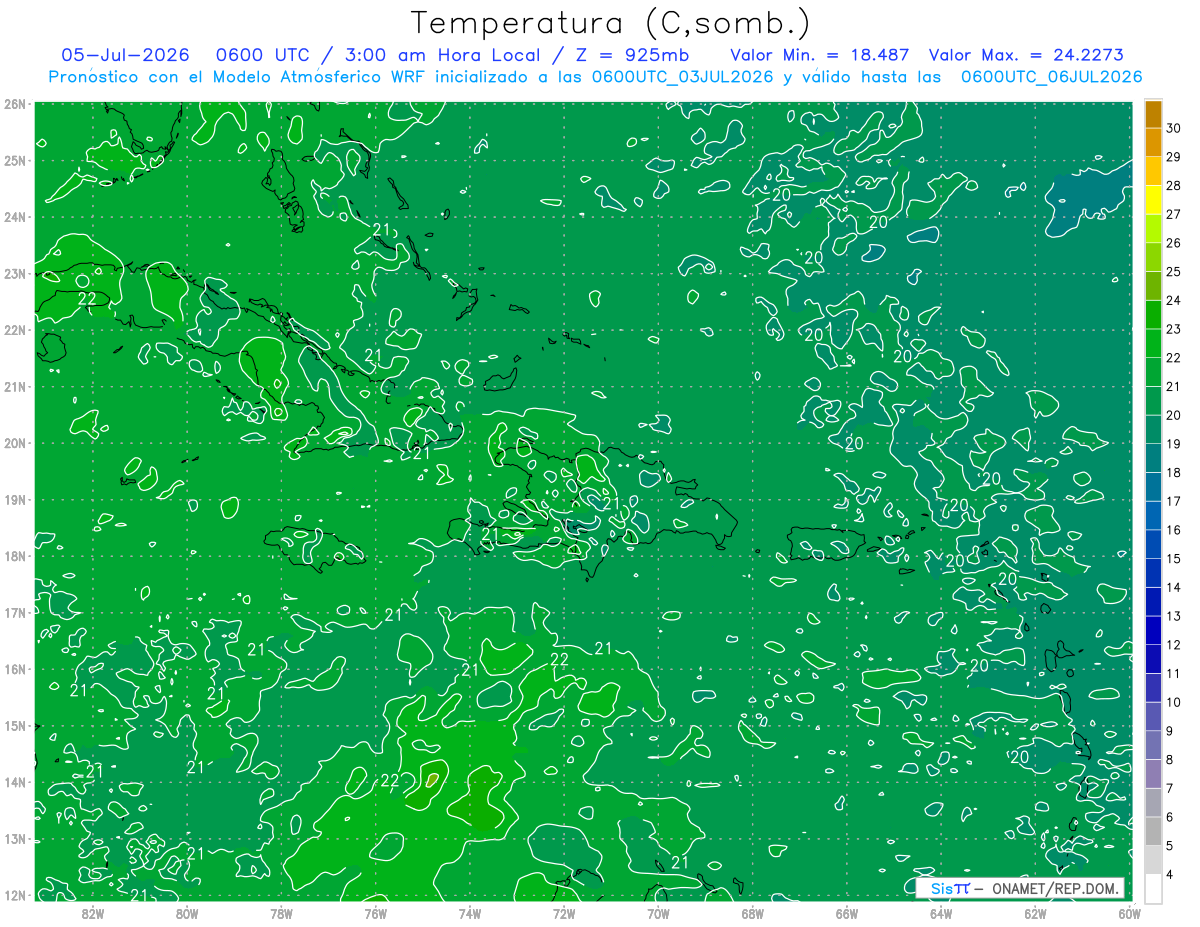
Task: Click the color scale label '24'
Action: (x=1174, y=300)
